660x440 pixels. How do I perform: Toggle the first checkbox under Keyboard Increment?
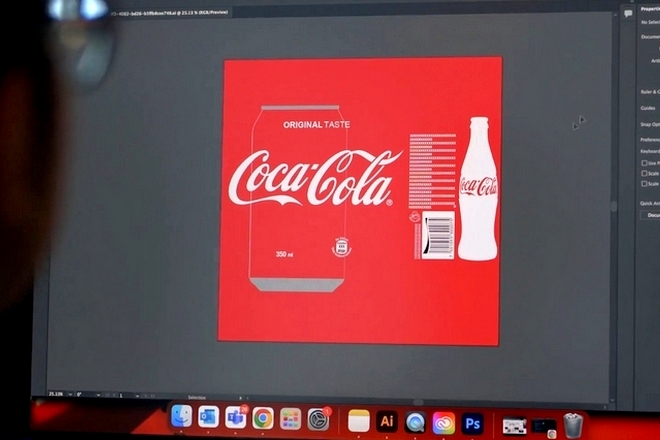(644, 162)
